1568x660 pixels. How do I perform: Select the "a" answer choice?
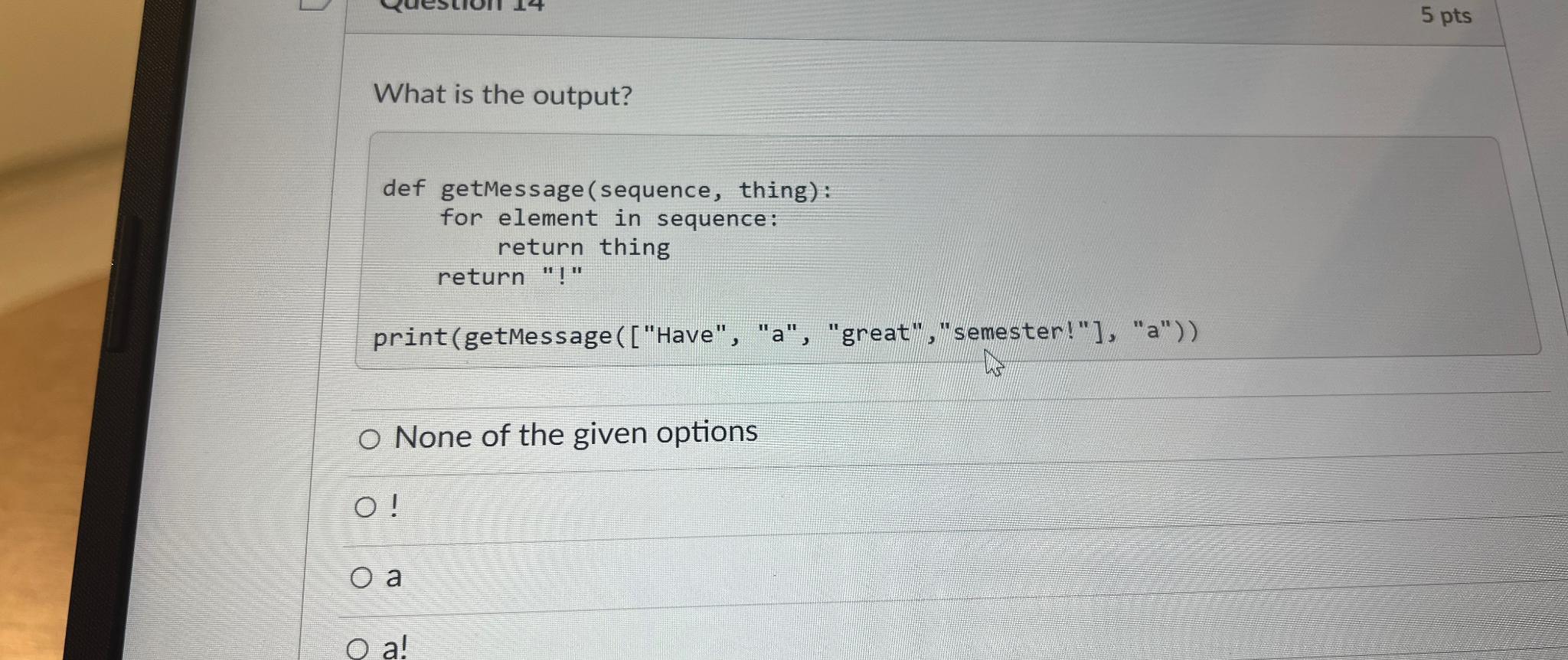[363, 576]
